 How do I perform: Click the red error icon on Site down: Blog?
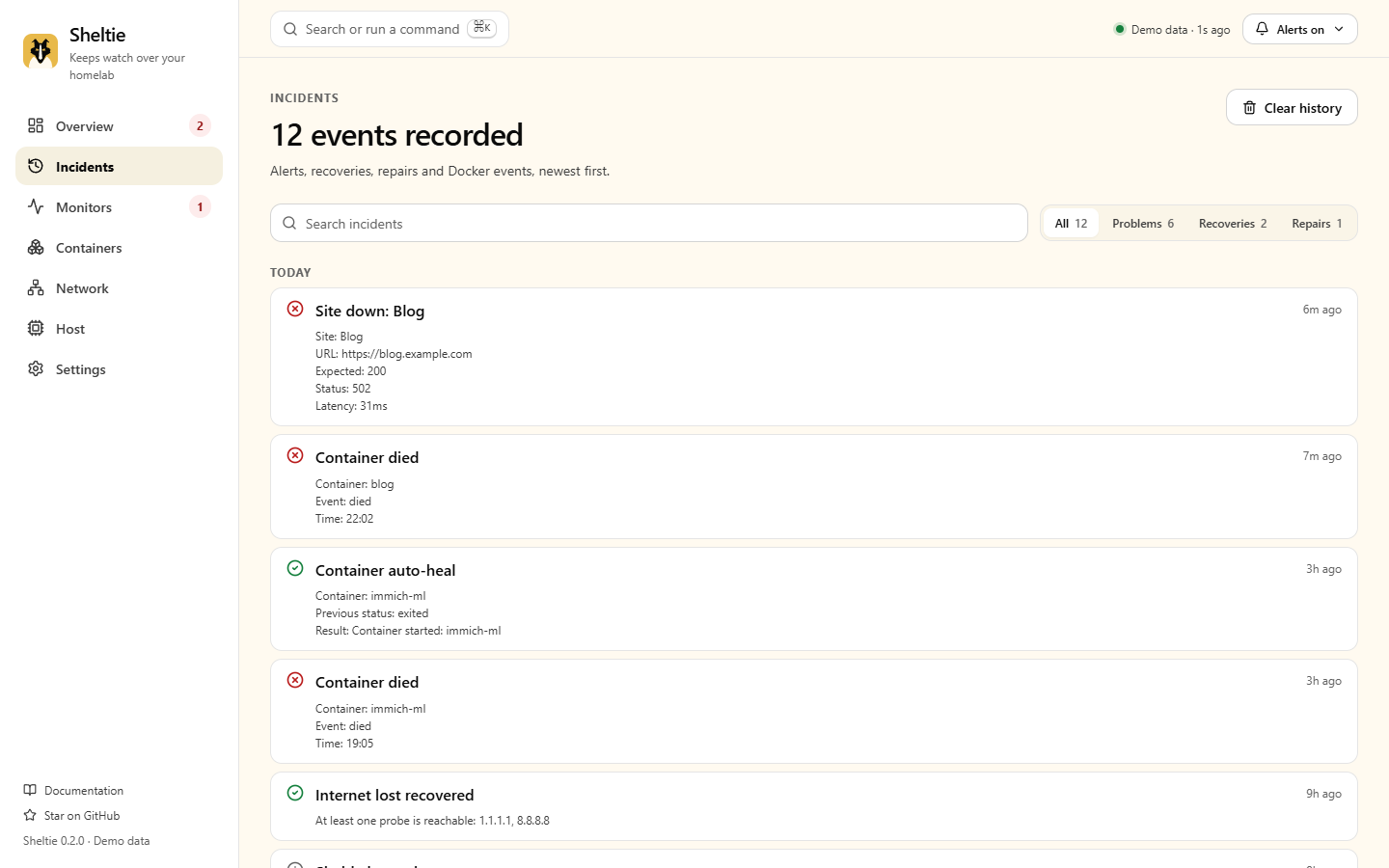tap(295, 309)
